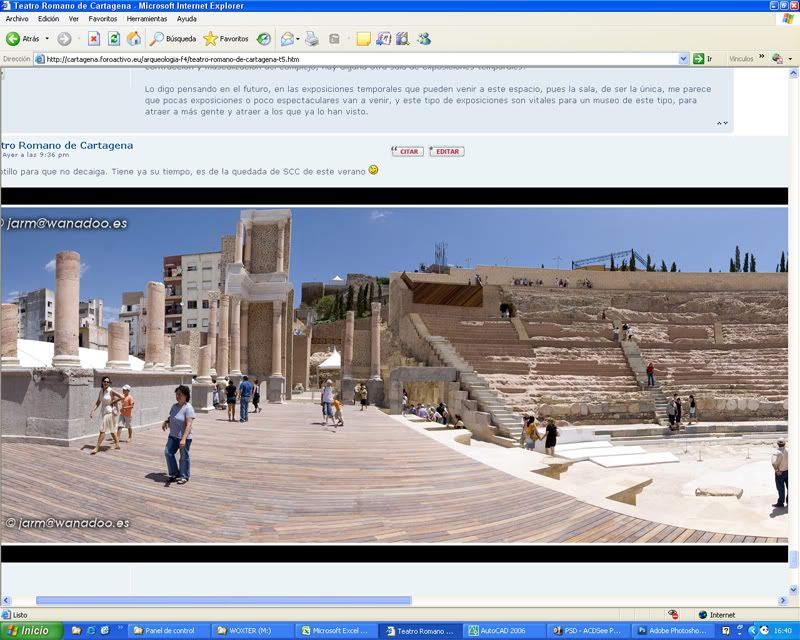This screenshot has height=640, width=800.
Task: Switch to Microsoft Excel taskbar button
Action: pos(337,631)
